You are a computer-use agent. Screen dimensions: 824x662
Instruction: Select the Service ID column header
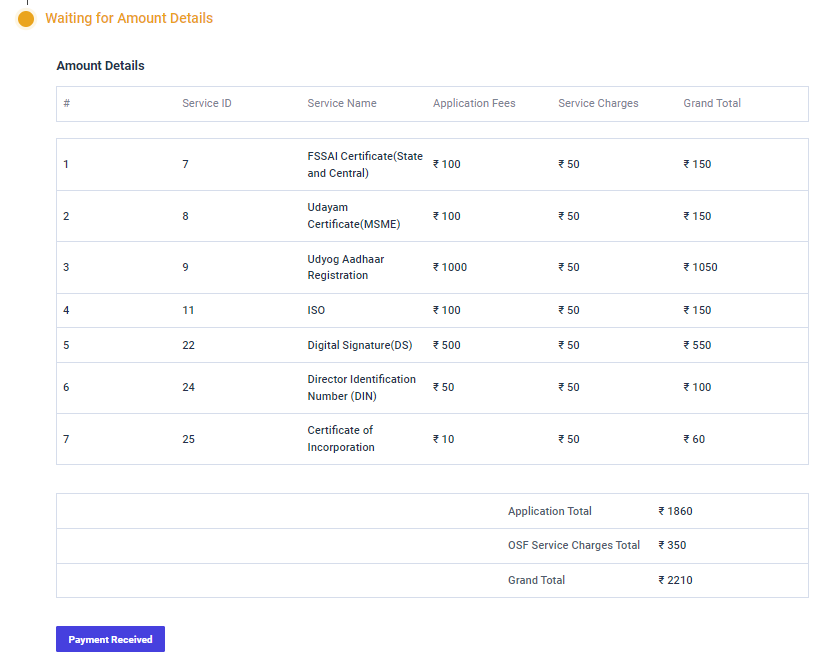[x=207, y=103]
